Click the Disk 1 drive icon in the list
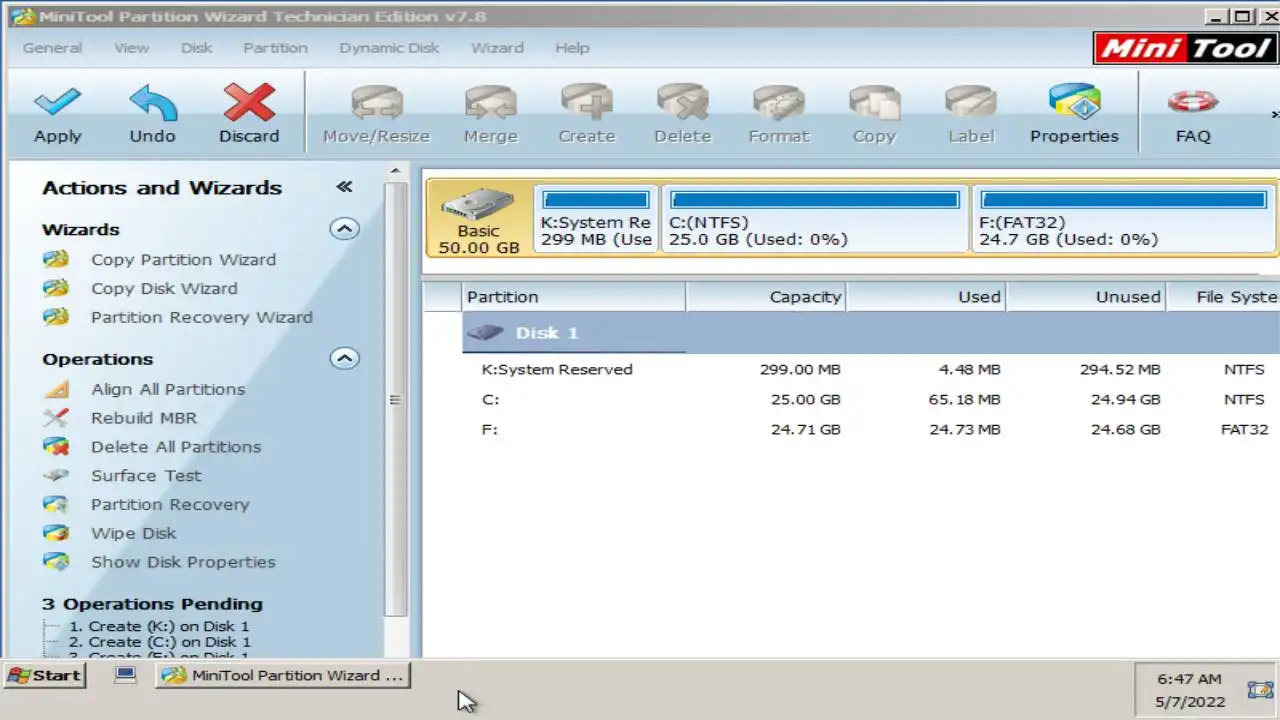Screen dimensions: 1280x720 tap(485, 333)
